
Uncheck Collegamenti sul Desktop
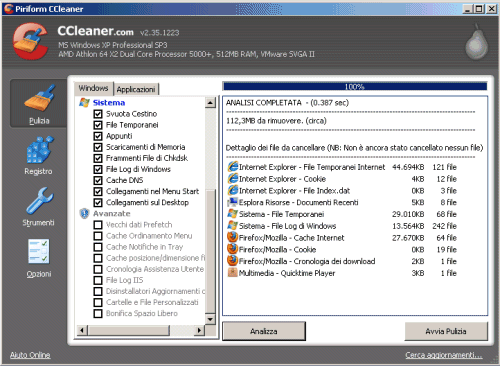[x=98, y=202]
